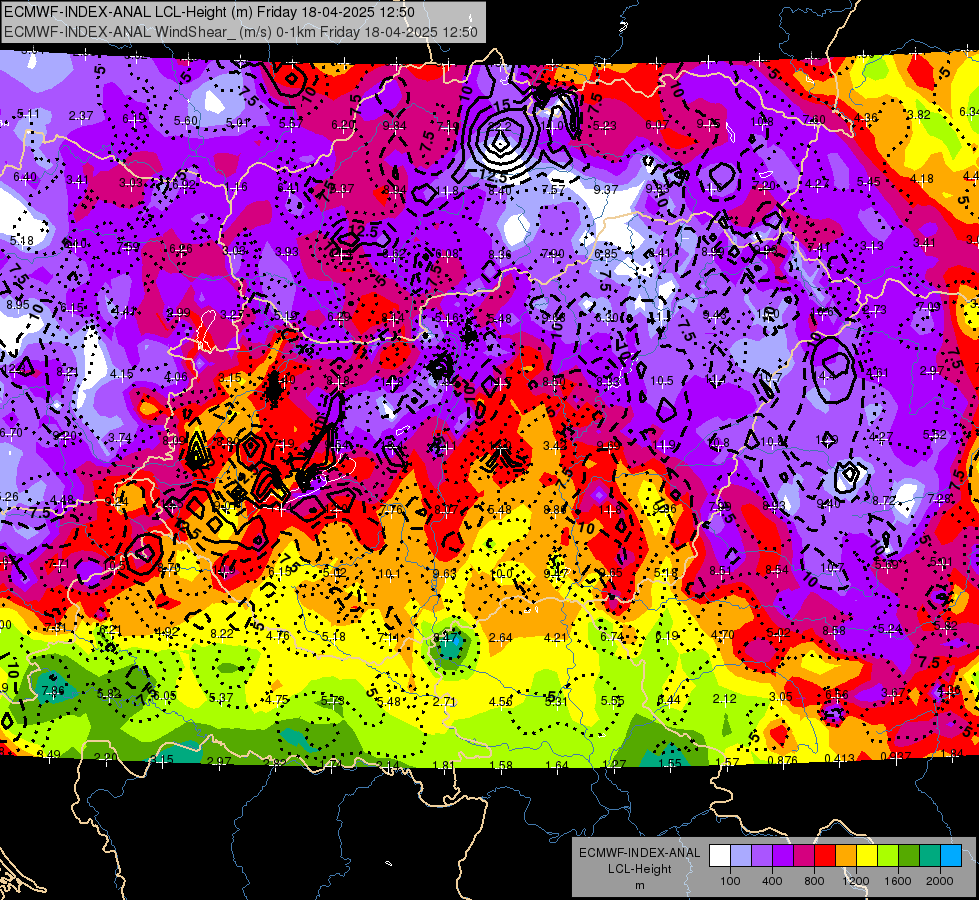Click the 4.15 map value

click(x=121, y=374)
